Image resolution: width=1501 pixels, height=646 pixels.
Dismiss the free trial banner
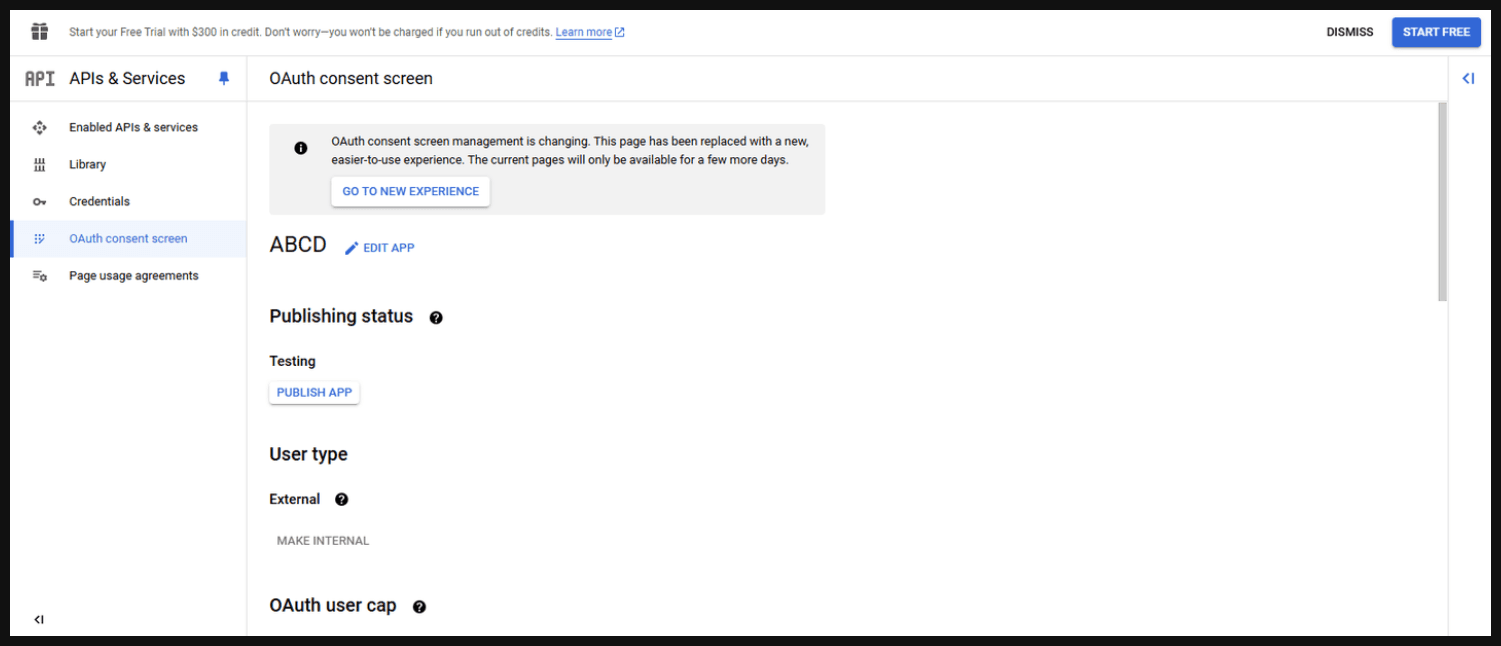pos(1350,32)
